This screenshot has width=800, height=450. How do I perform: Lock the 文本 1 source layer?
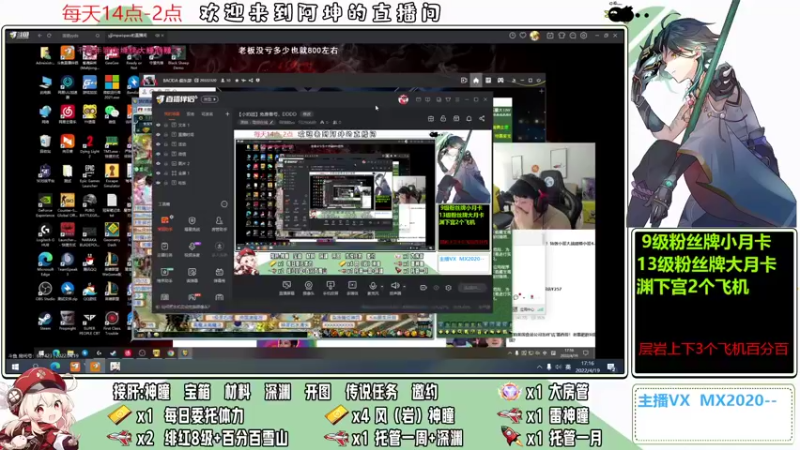(166, 125)
